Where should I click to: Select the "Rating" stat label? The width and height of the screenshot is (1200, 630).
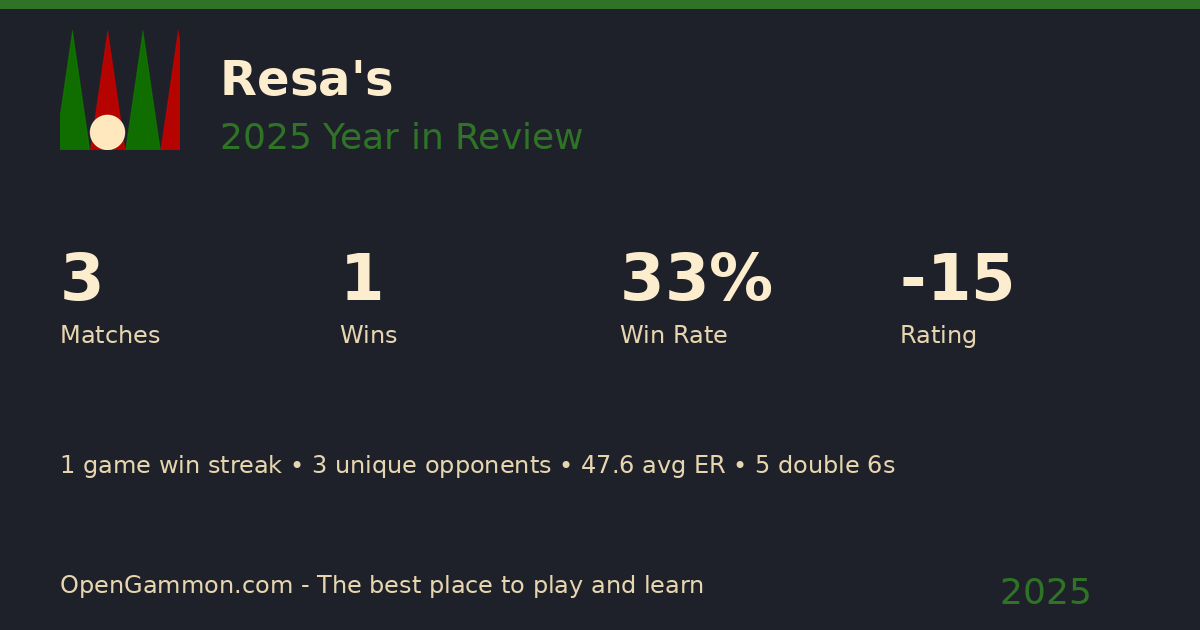click(938, 336)
